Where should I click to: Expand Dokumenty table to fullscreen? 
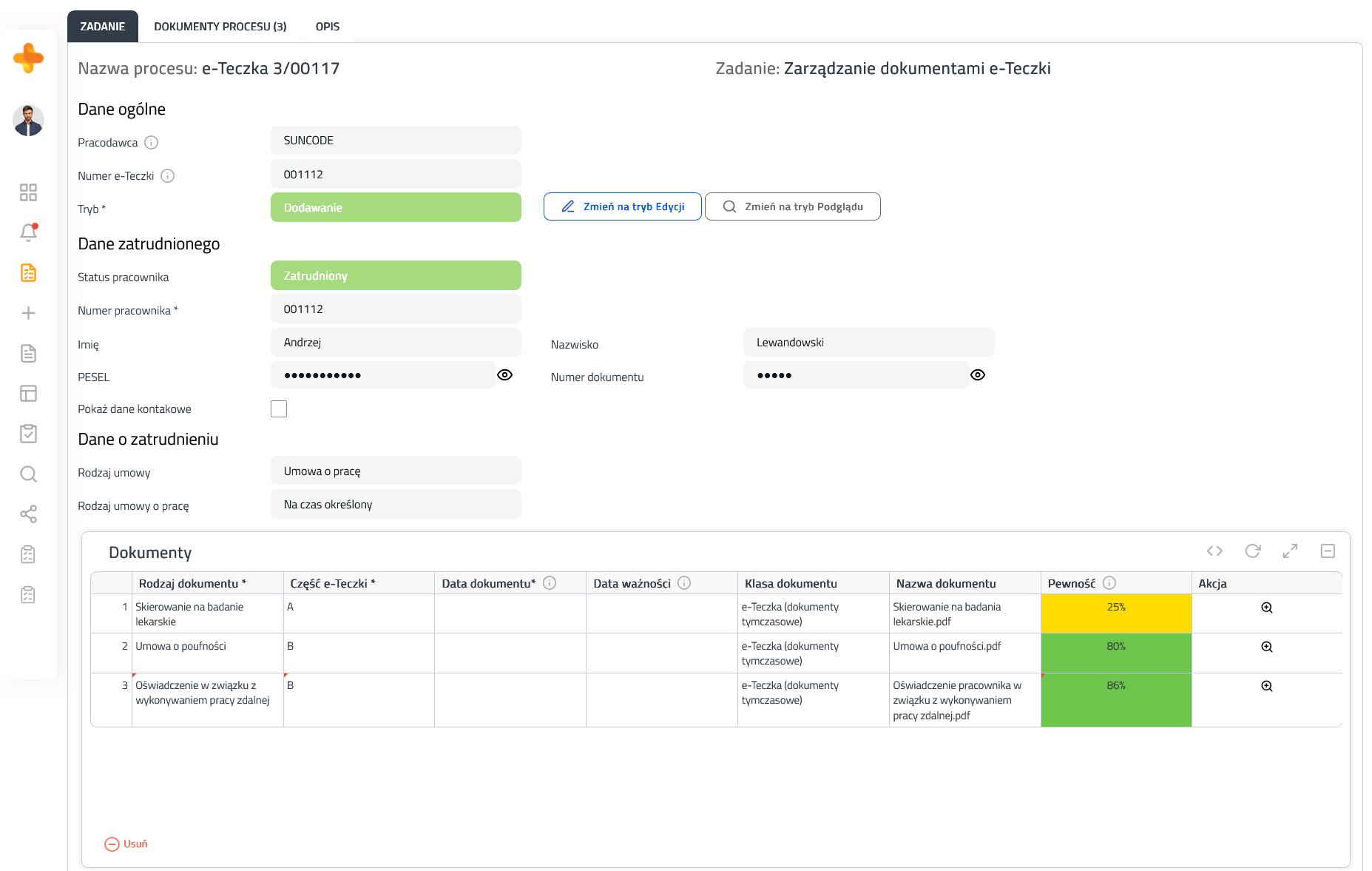pos(1290,551)
